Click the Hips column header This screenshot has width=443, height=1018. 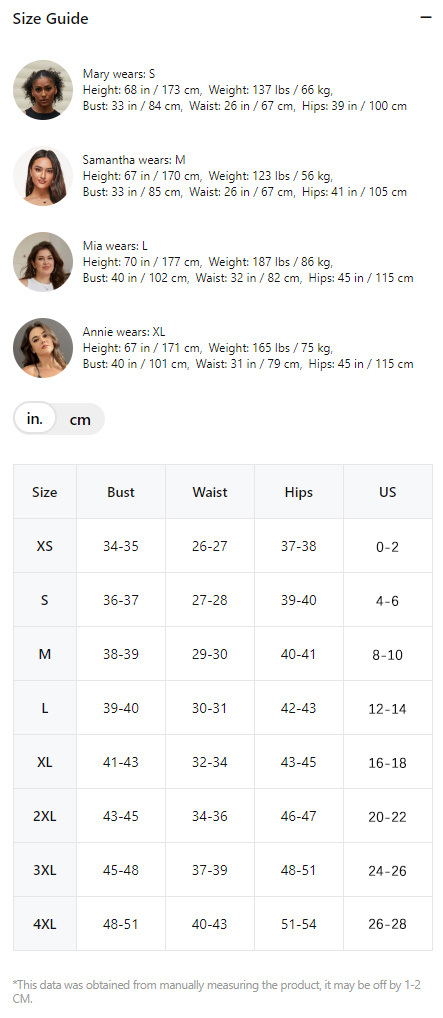point(299,492)
